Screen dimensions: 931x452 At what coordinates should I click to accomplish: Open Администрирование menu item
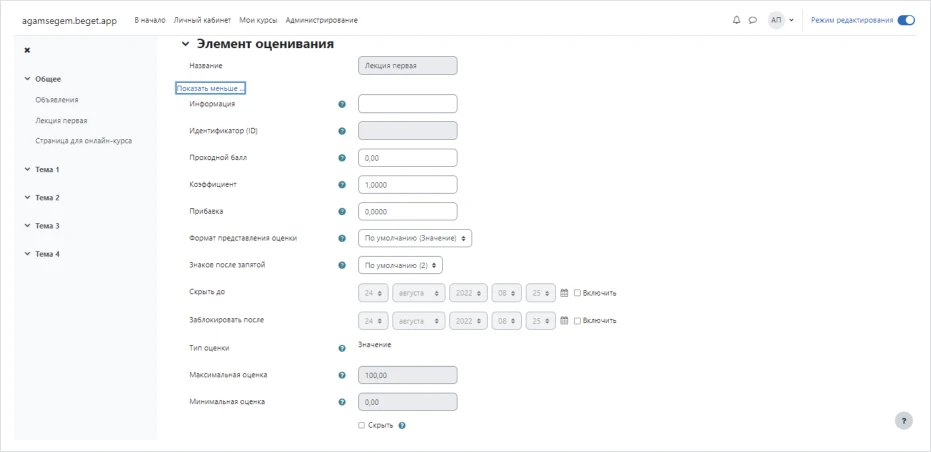pos(321,20)
